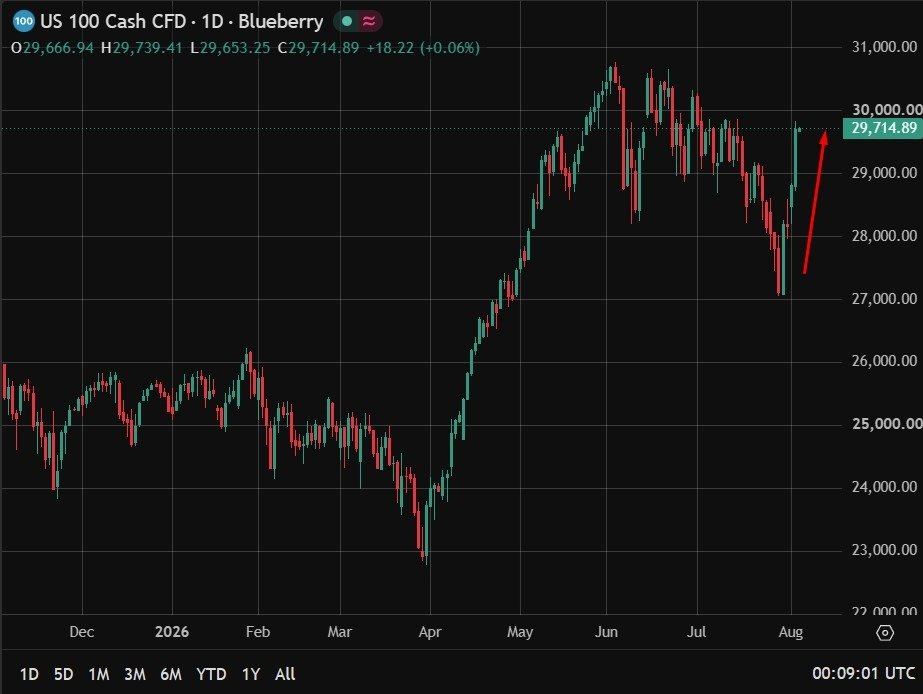Select the 6M time range
The width and height of the screenshot is (923, 694).
point(171,674)
